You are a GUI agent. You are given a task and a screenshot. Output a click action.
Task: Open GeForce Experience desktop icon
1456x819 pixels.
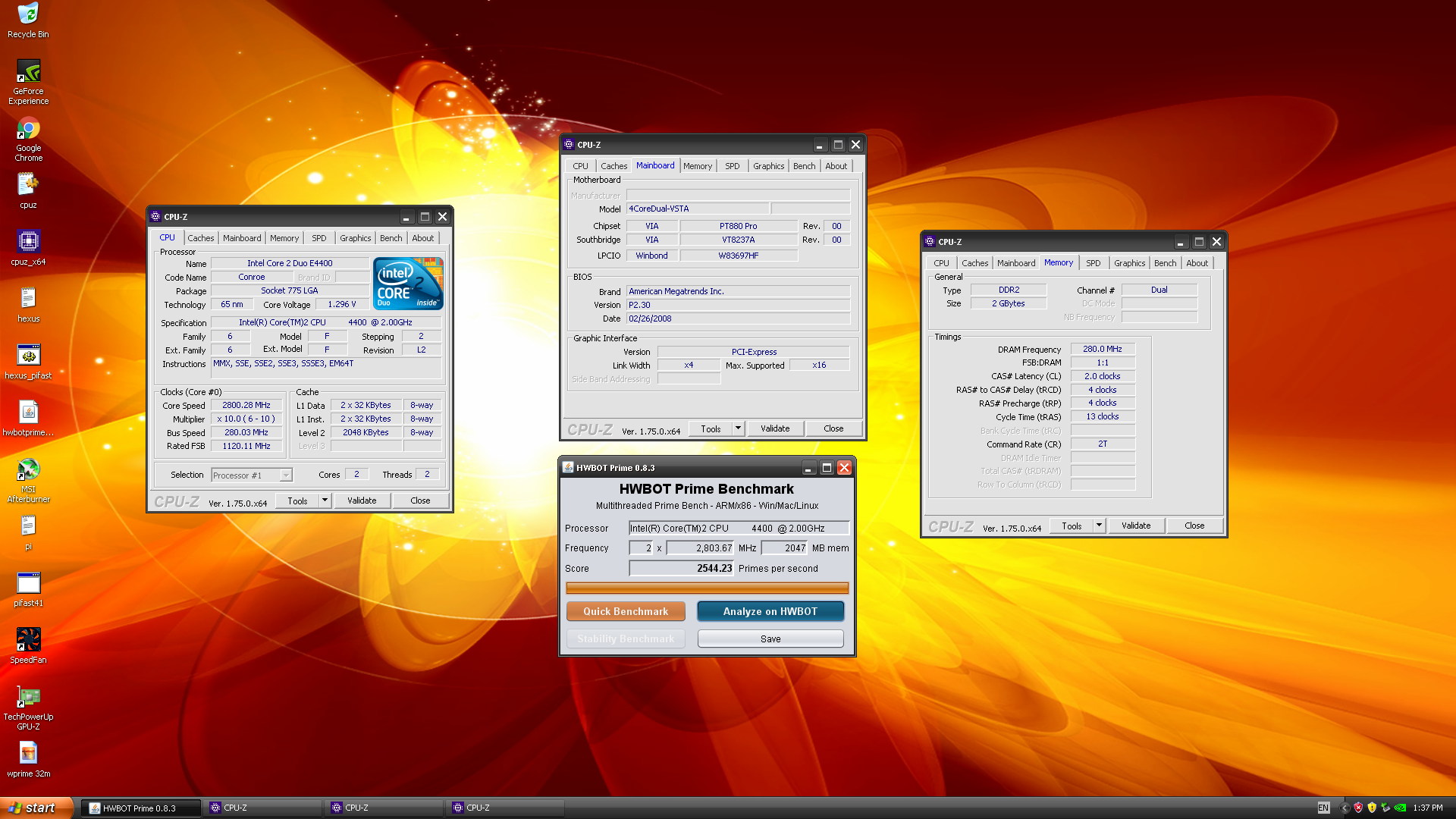tap(28, 82)
